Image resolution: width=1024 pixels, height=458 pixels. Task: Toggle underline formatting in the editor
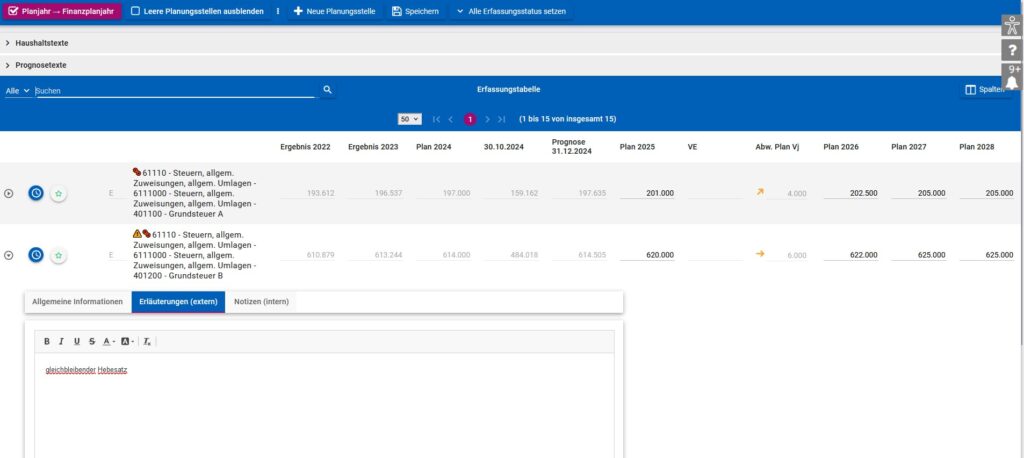click(77, 342)
